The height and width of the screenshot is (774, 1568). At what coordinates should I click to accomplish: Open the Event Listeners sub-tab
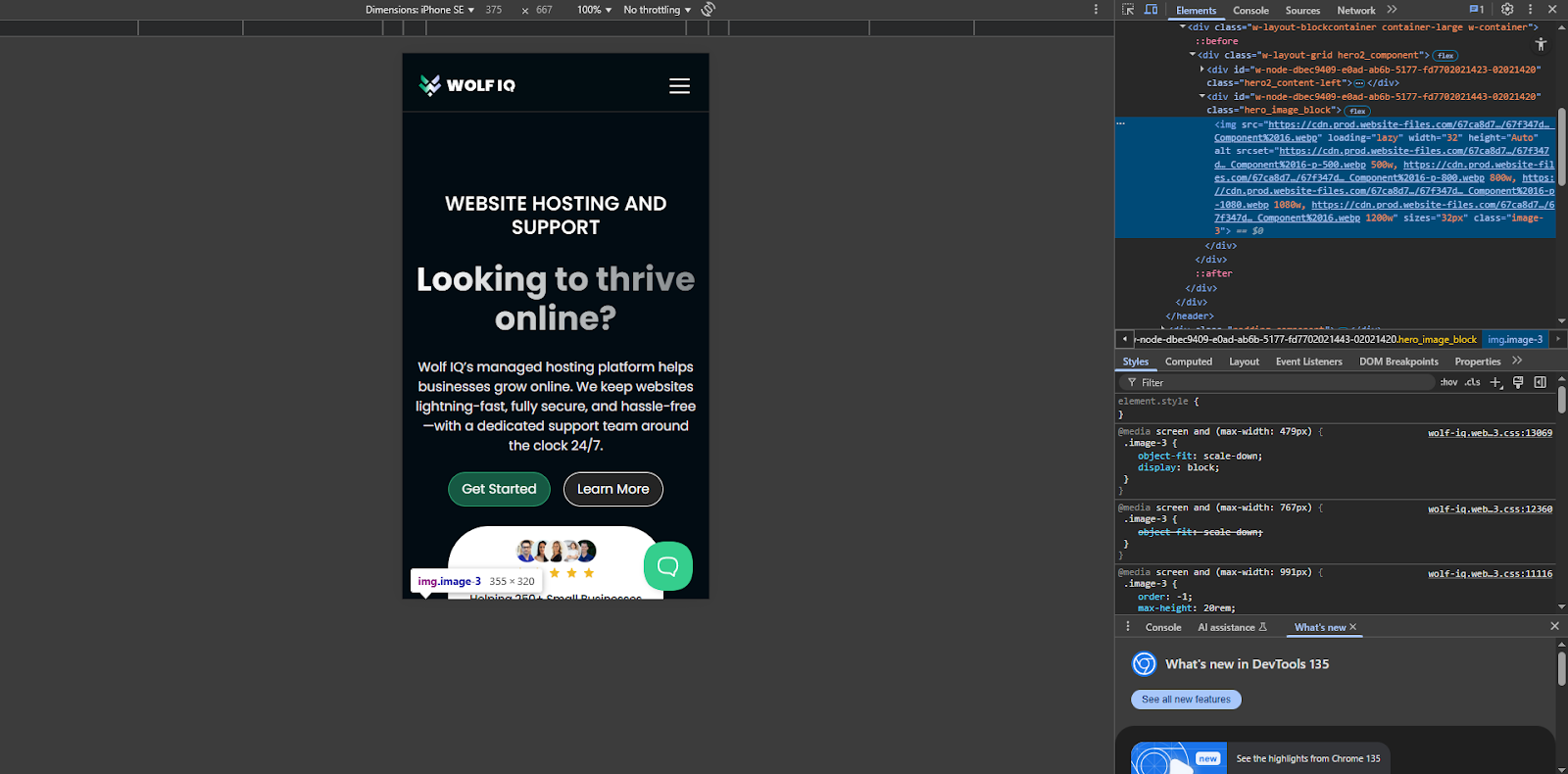pos(1309,362)
